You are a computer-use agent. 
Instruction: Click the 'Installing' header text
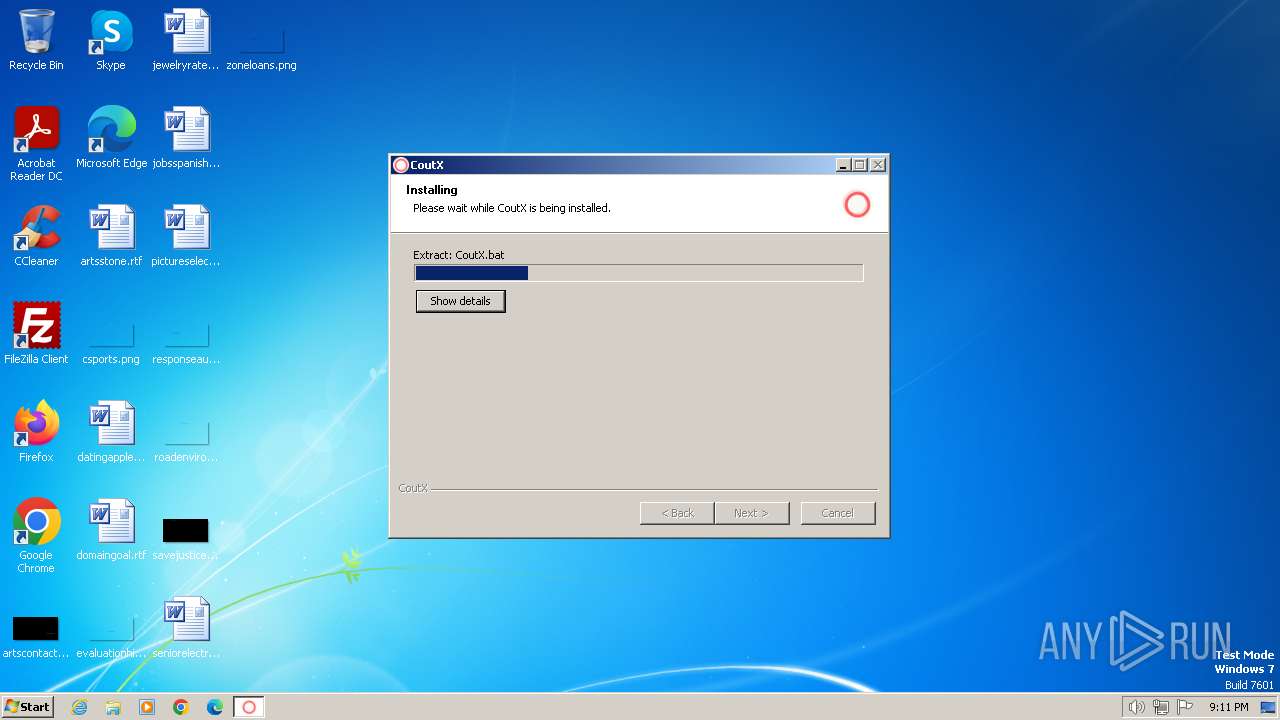[x=432, y=190]
